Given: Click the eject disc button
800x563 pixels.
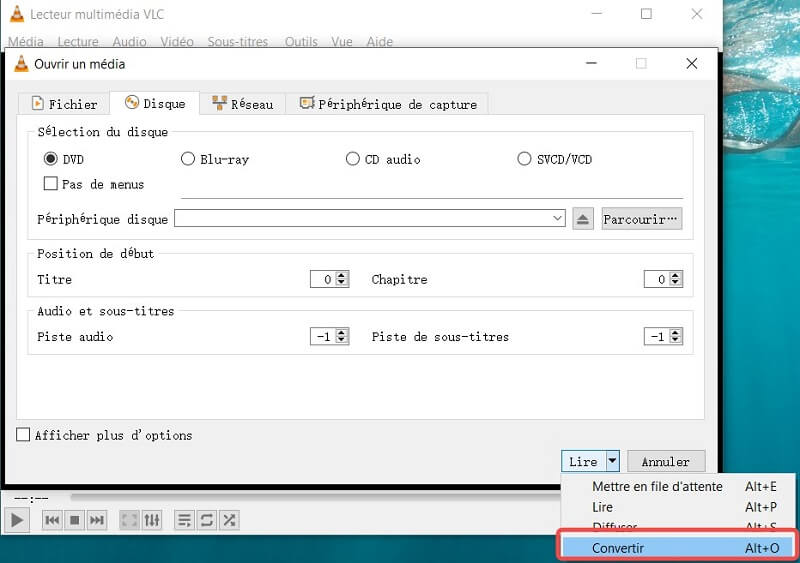Looking at the screenshot, I should point(583,219).
